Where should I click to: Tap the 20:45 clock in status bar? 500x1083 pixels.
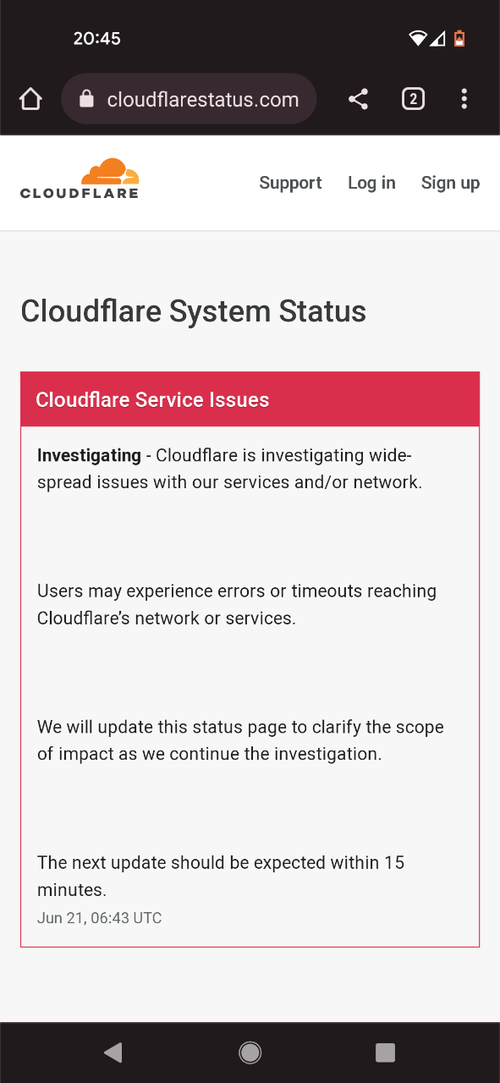pos(97,39)
